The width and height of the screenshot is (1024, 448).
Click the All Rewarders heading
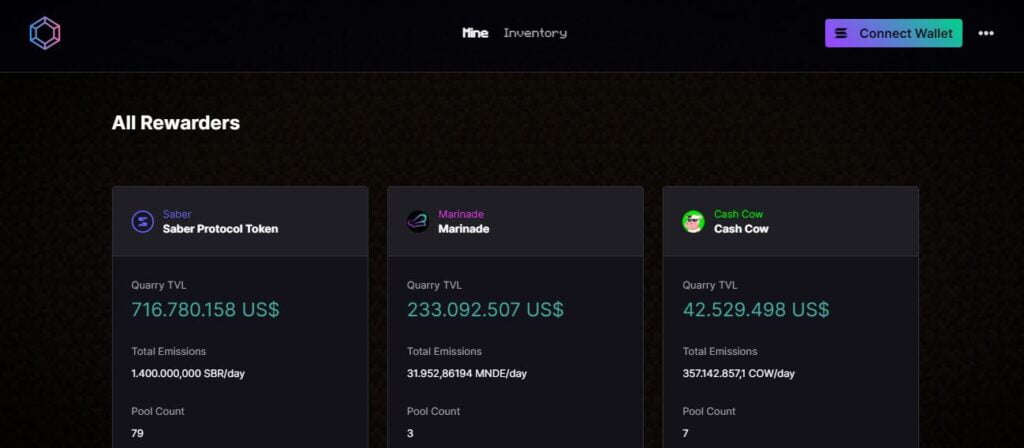tap(176, 123)
